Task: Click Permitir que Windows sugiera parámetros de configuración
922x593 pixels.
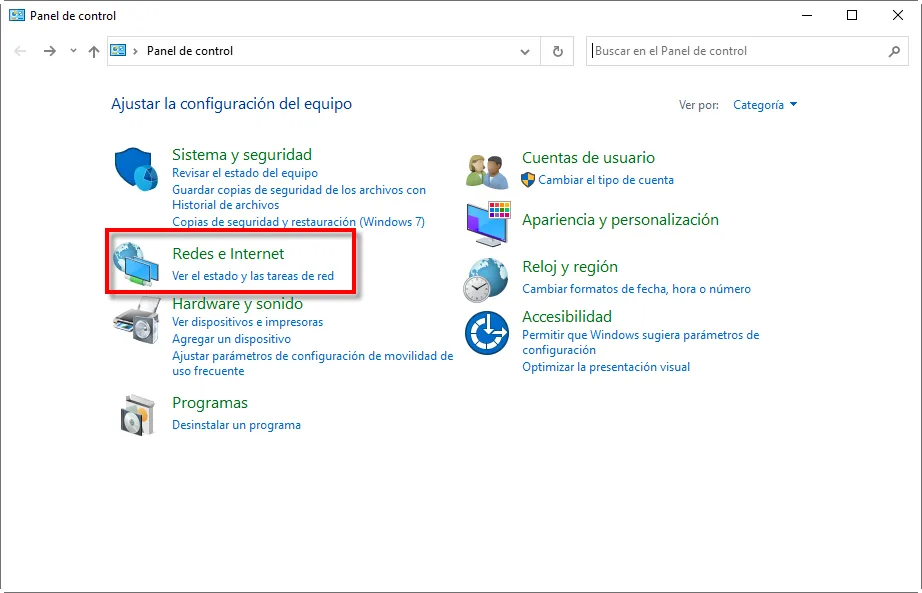Action: tap(640, 342)
